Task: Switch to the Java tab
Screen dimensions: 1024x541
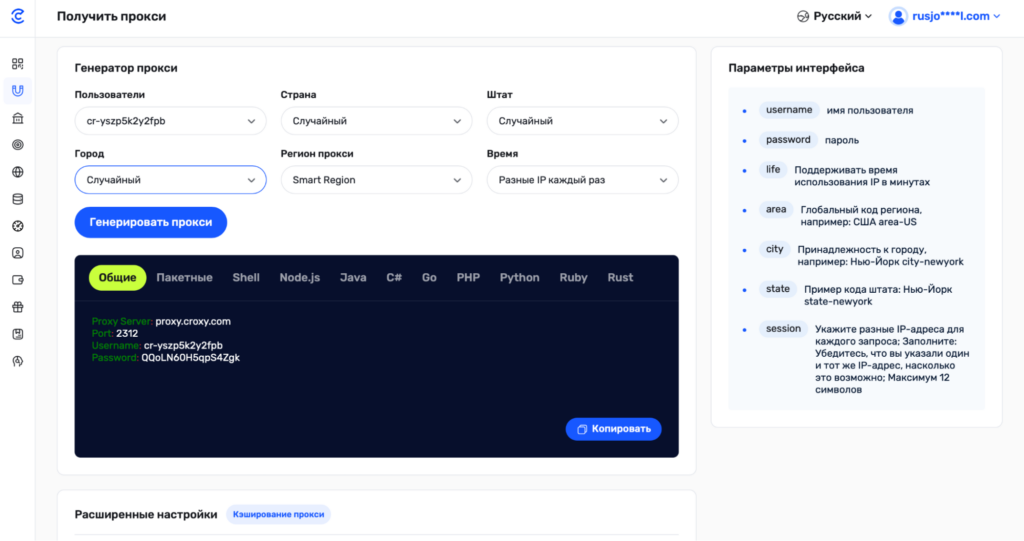Action: click(353, 278)
